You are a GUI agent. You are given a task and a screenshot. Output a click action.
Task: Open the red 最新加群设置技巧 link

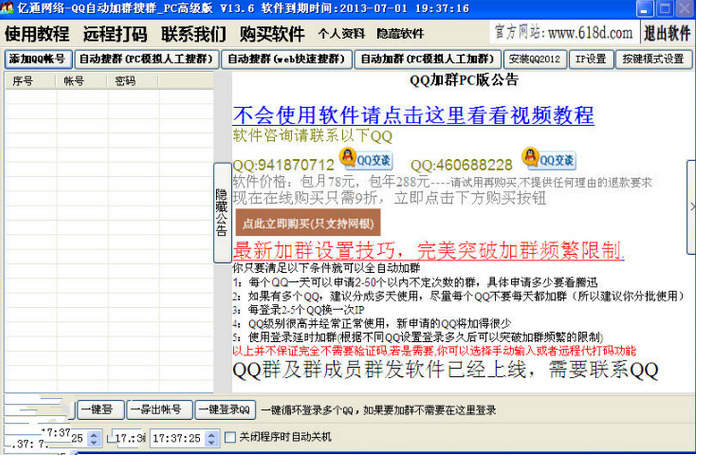(x=428, y=251)
